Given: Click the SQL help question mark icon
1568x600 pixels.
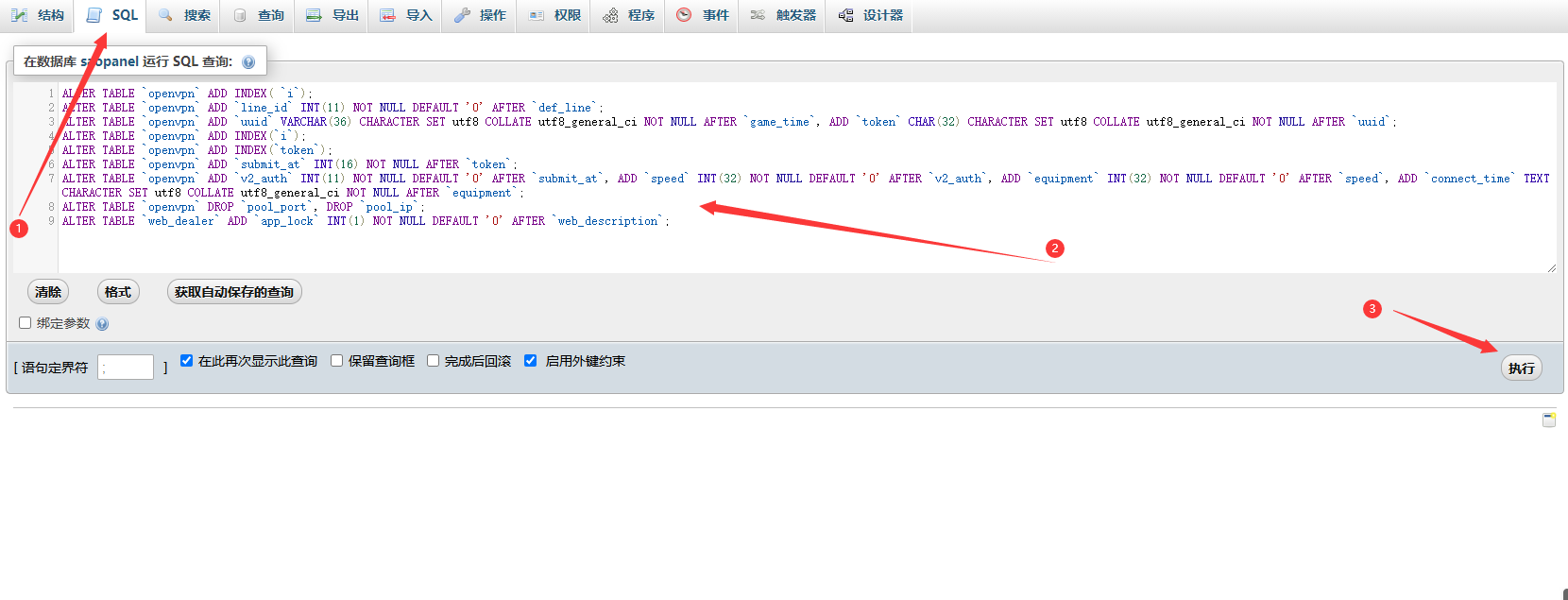Looking at the screenshot, I should [x=248, y=62].
